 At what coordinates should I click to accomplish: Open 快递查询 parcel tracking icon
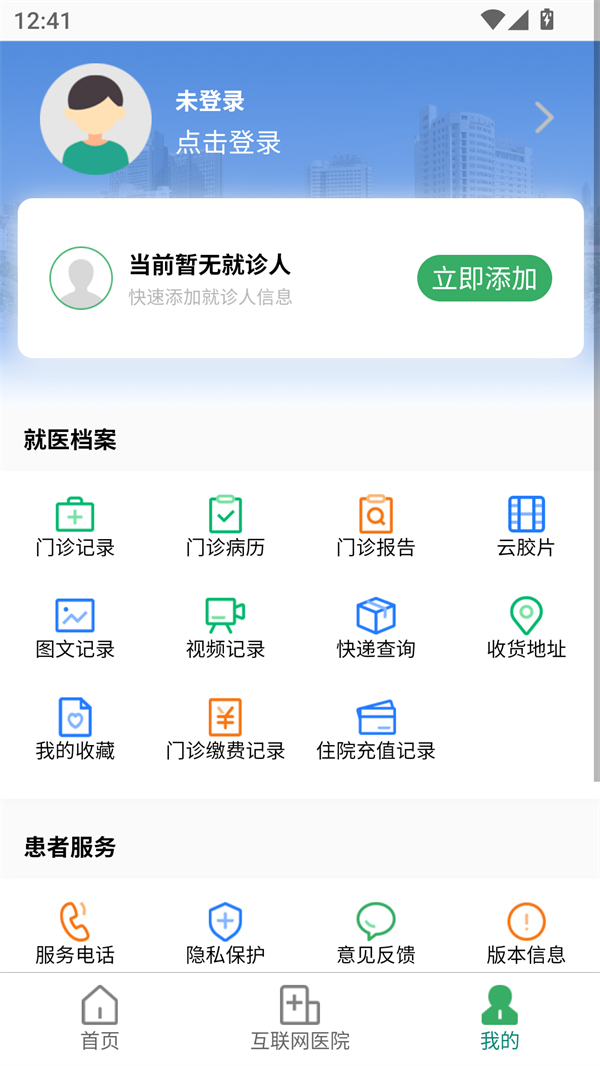[376, 615]
